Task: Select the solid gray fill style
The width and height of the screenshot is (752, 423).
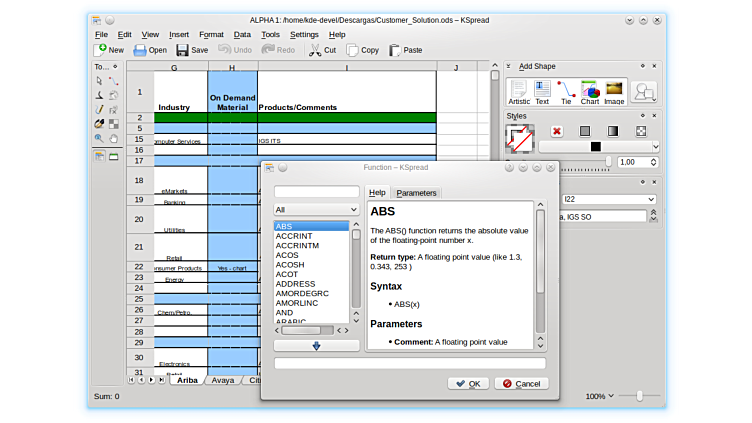Action: (585, 131)
